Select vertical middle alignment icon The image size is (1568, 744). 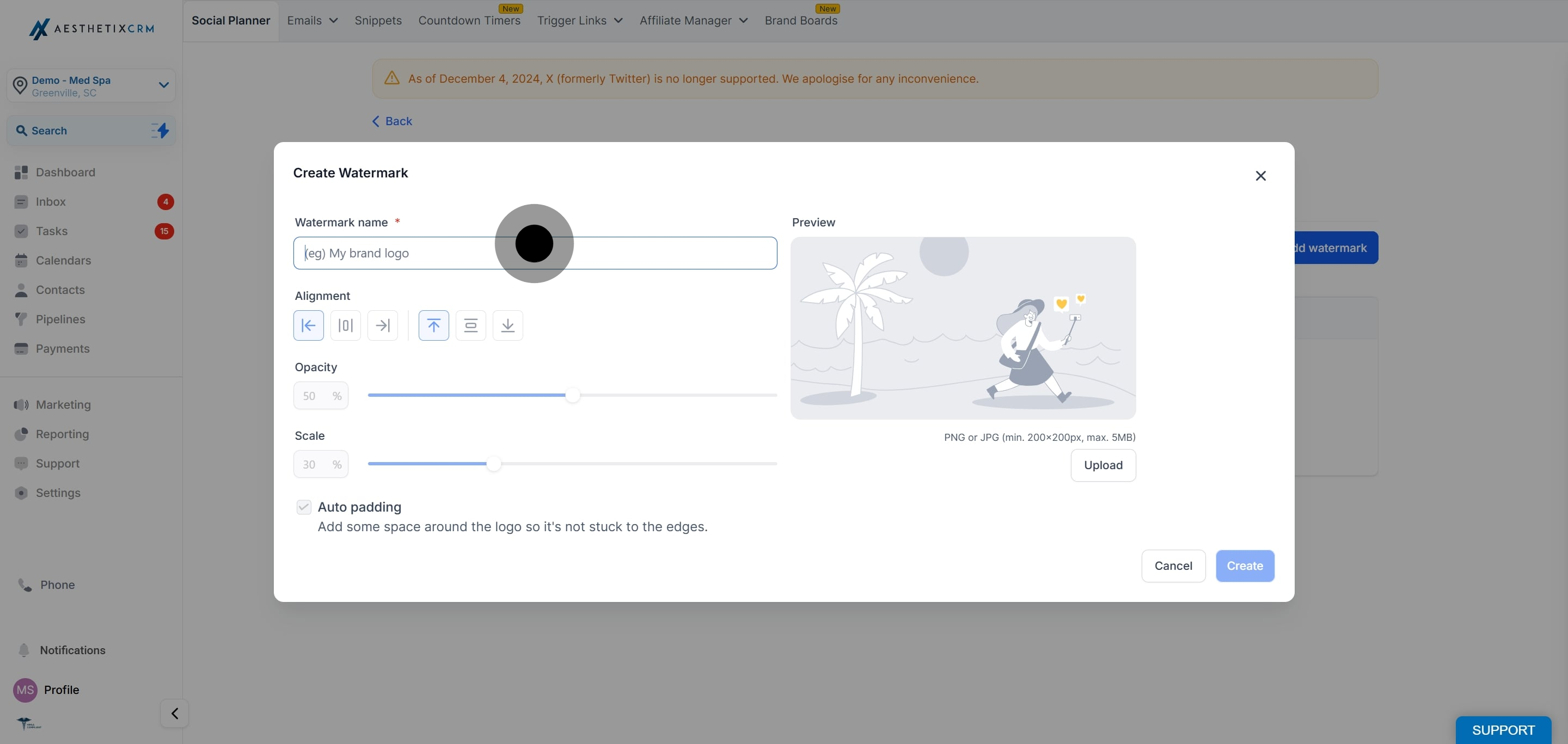coord(470,325)
